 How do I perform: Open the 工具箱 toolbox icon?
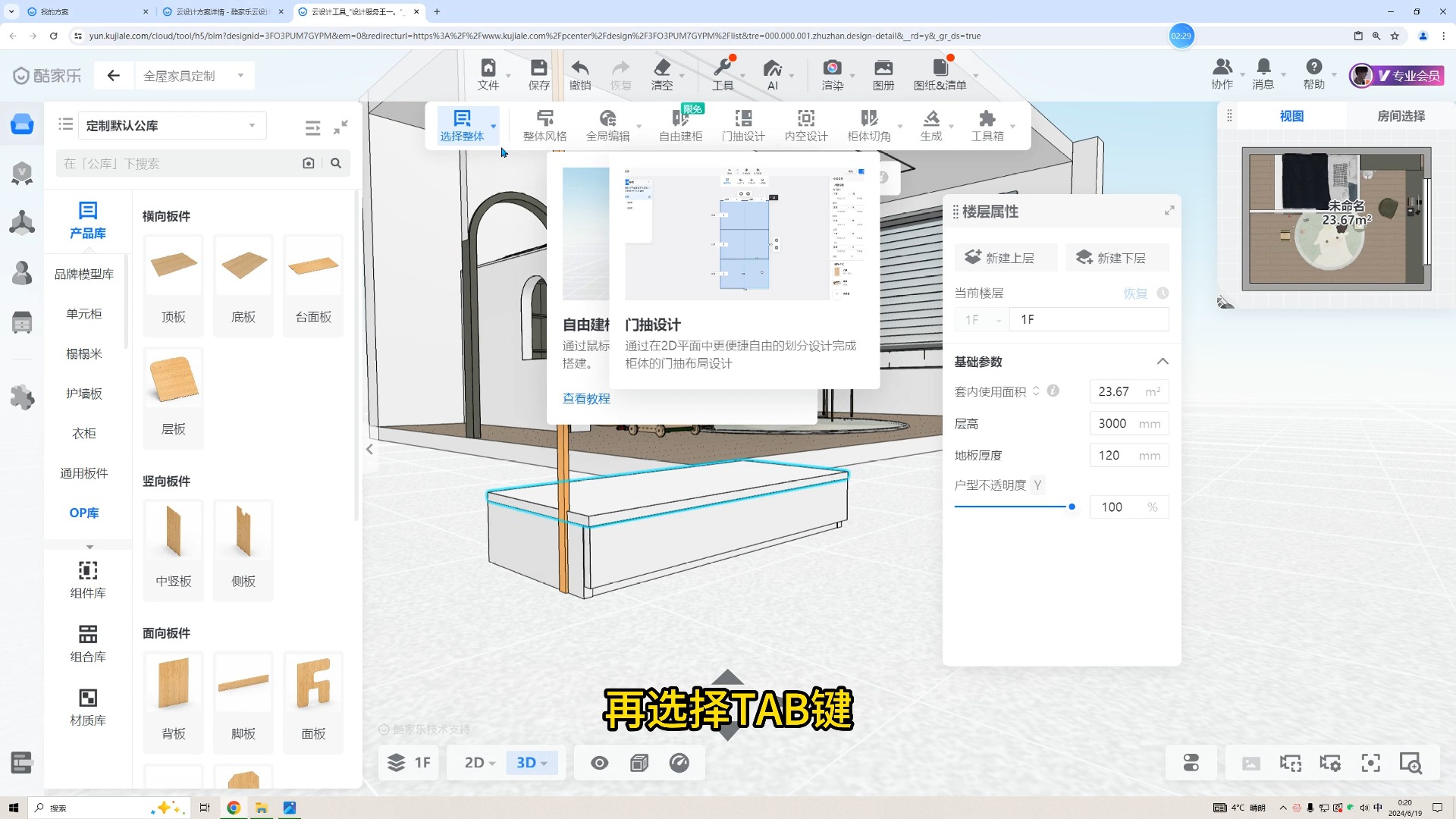coord(987,119)
